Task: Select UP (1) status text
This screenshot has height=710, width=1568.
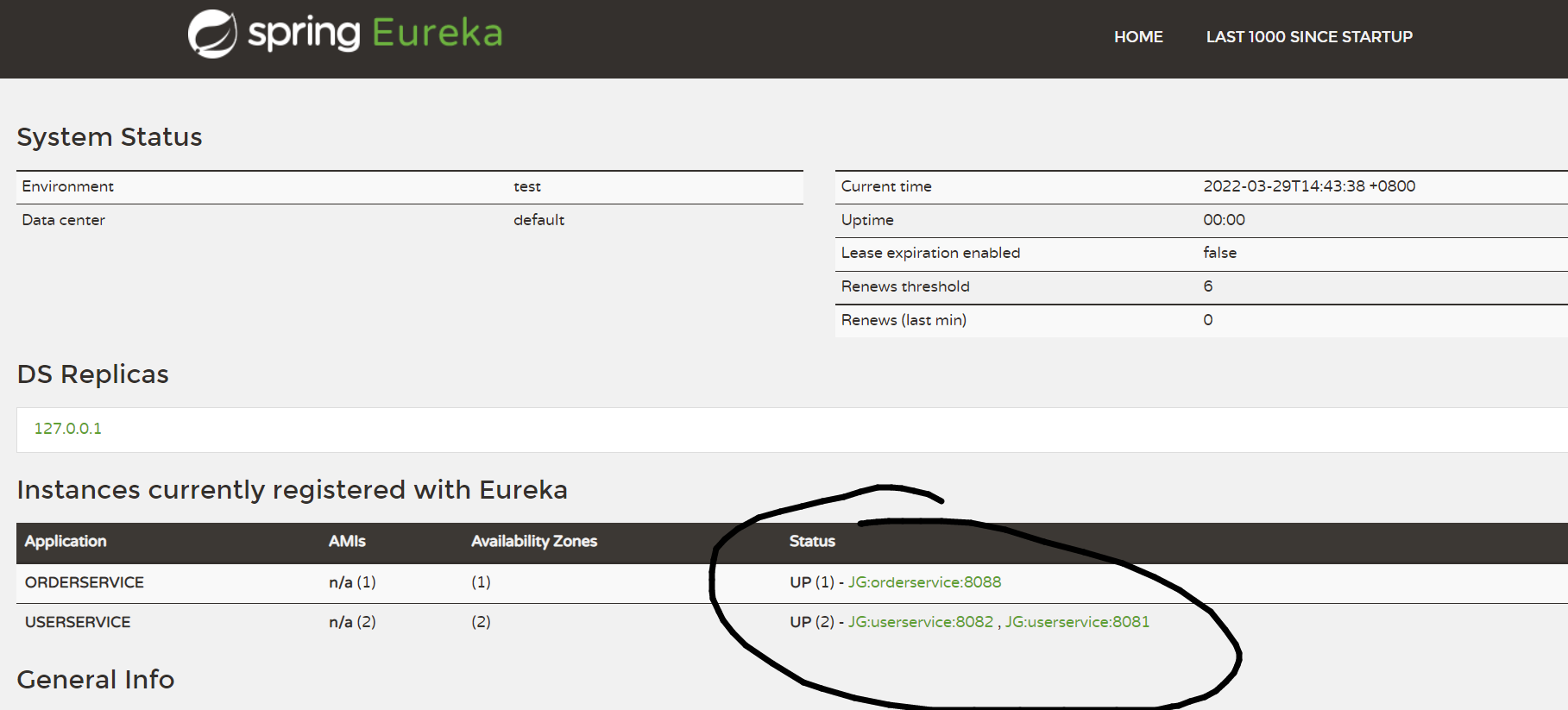Action: coord(811,582)
